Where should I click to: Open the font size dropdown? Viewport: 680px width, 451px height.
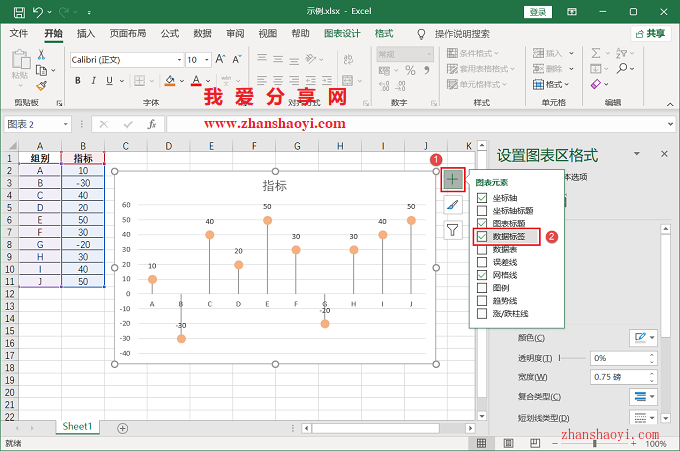207,60
